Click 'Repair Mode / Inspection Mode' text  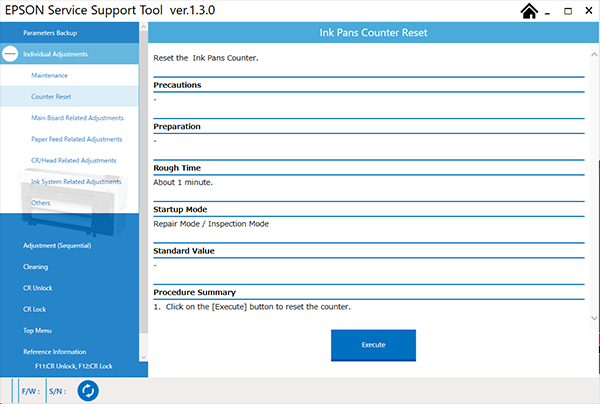pos(211,224)
